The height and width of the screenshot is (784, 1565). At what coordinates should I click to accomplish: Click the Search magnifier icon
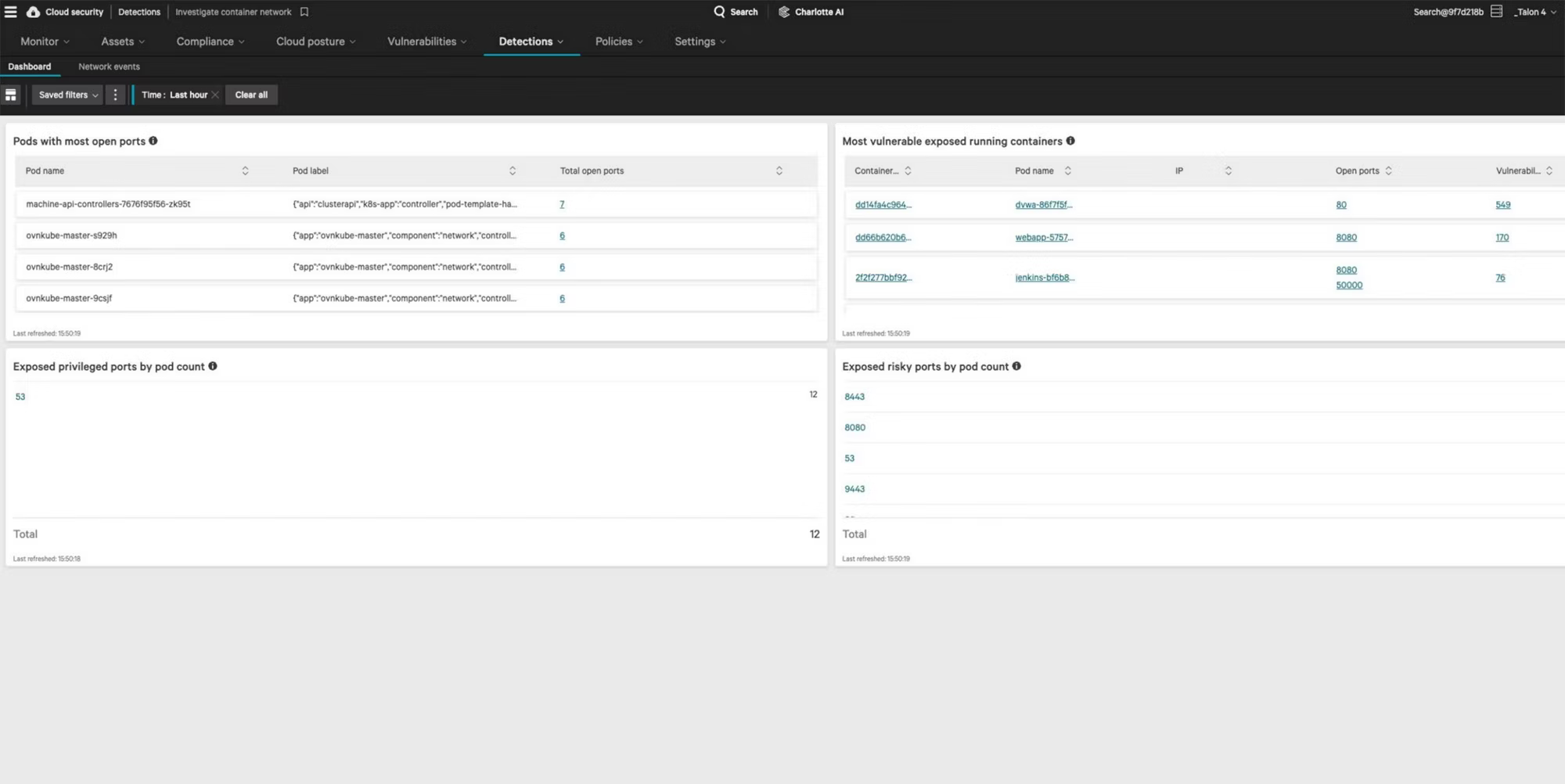coord(719,12)
